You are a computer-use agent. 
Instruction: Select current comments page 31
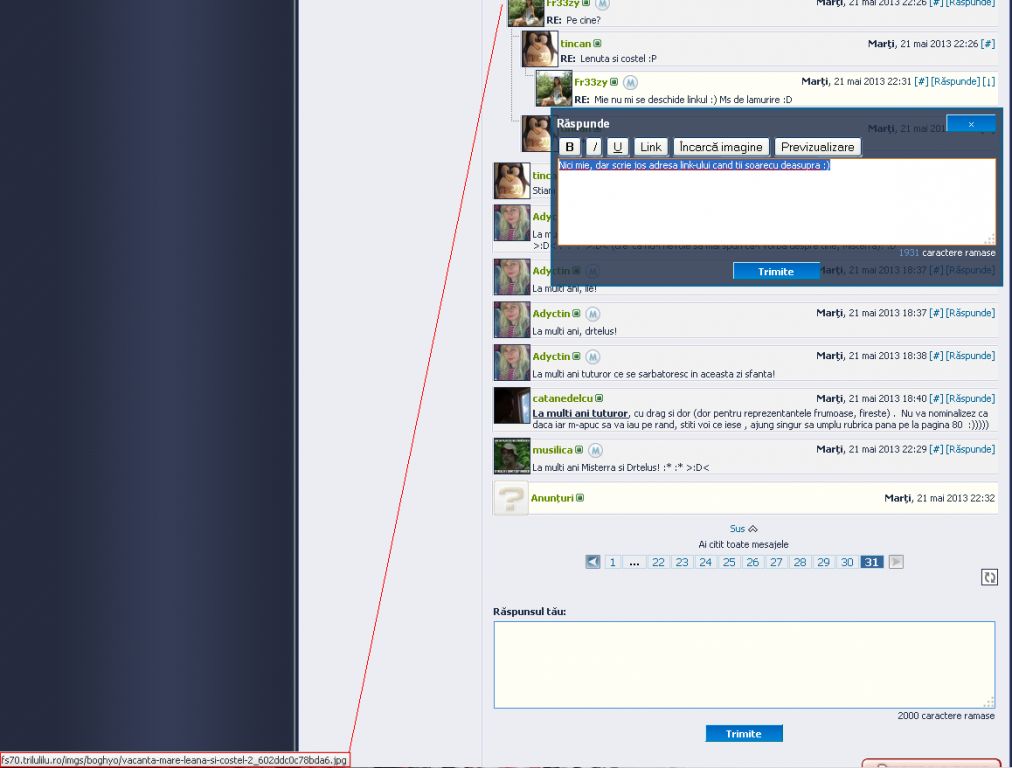point(871,562)
